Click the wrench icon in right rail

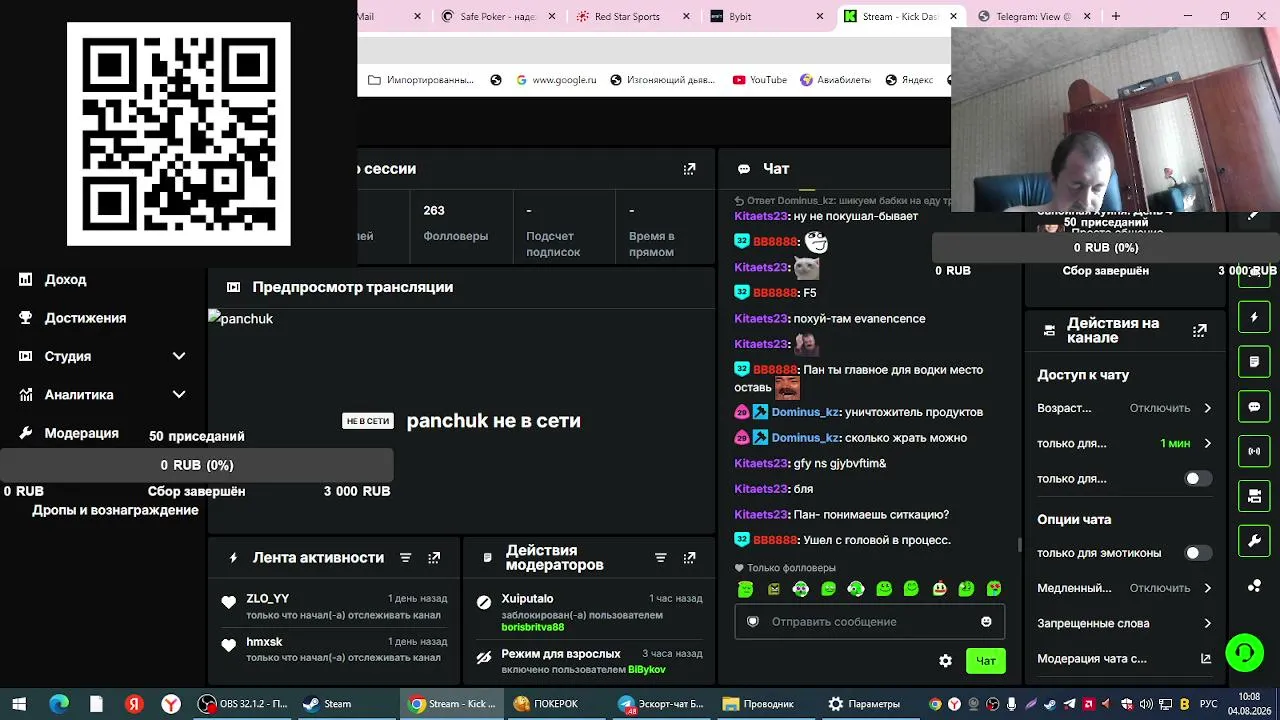pos(1254,541)
